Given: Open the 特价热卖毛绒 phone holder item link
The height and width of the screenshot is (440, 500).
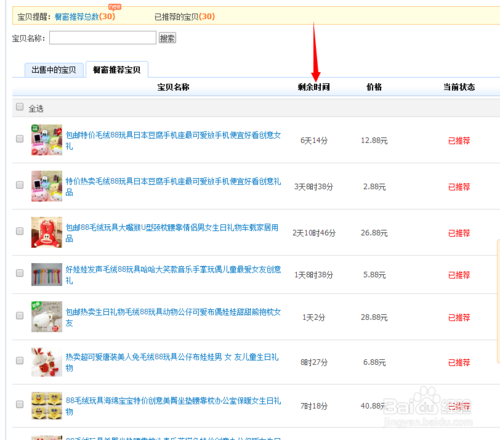Looking at the screenshot, I should [173, 186].
